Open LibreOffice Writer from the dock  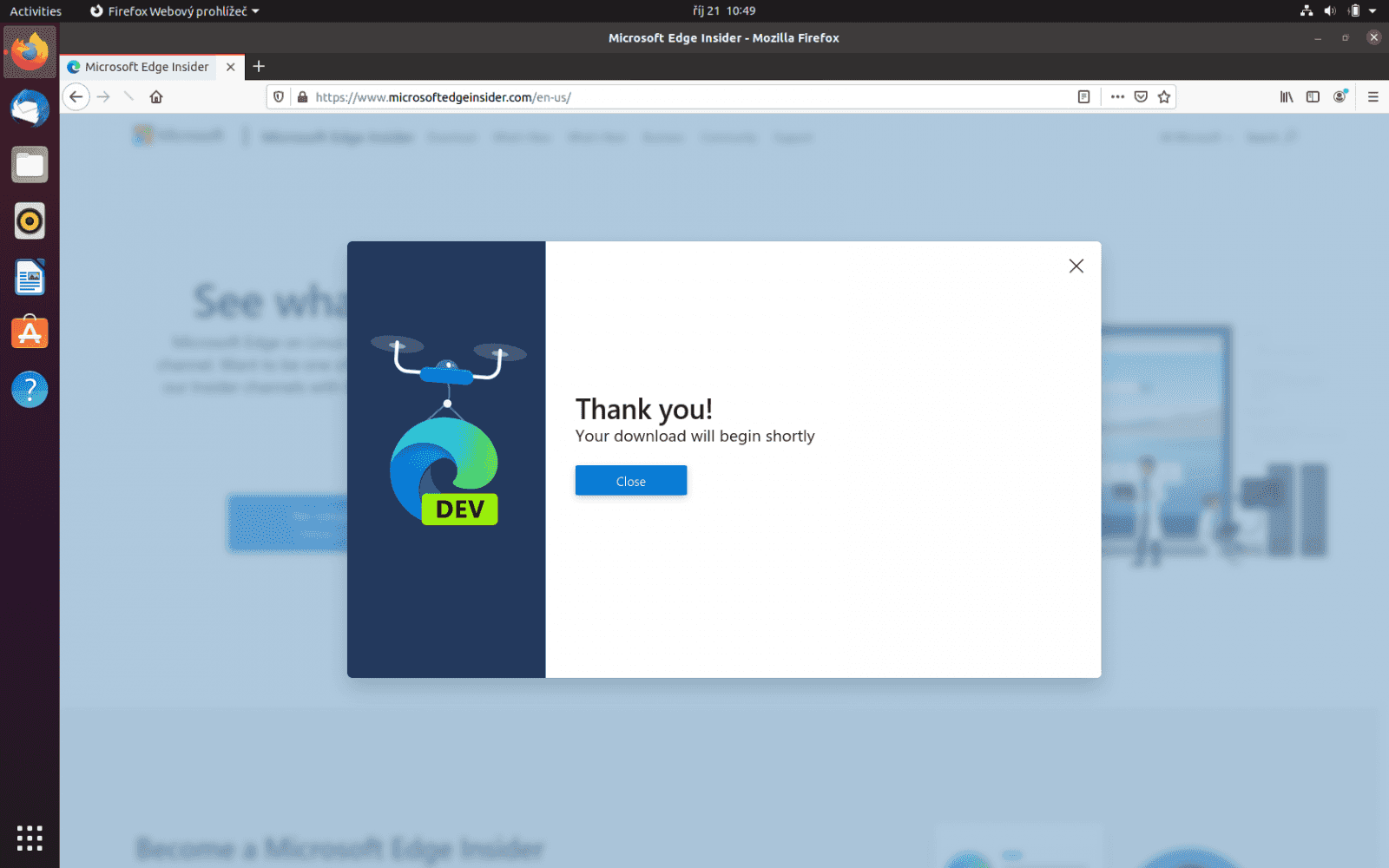pyautogui.click(x=30, y=278)
